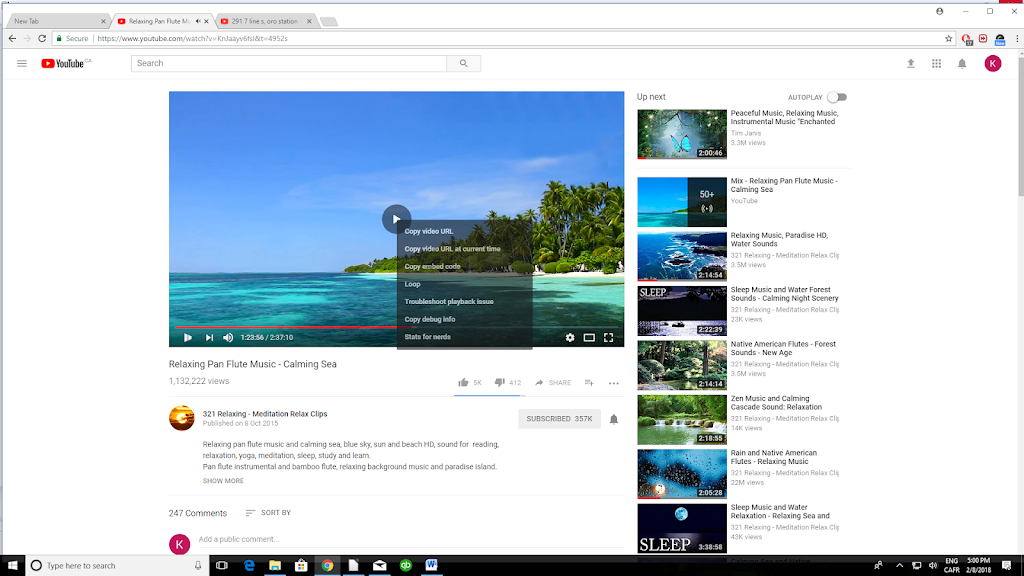Switch to the '291 7 line s' tab

tap(266, 22)
